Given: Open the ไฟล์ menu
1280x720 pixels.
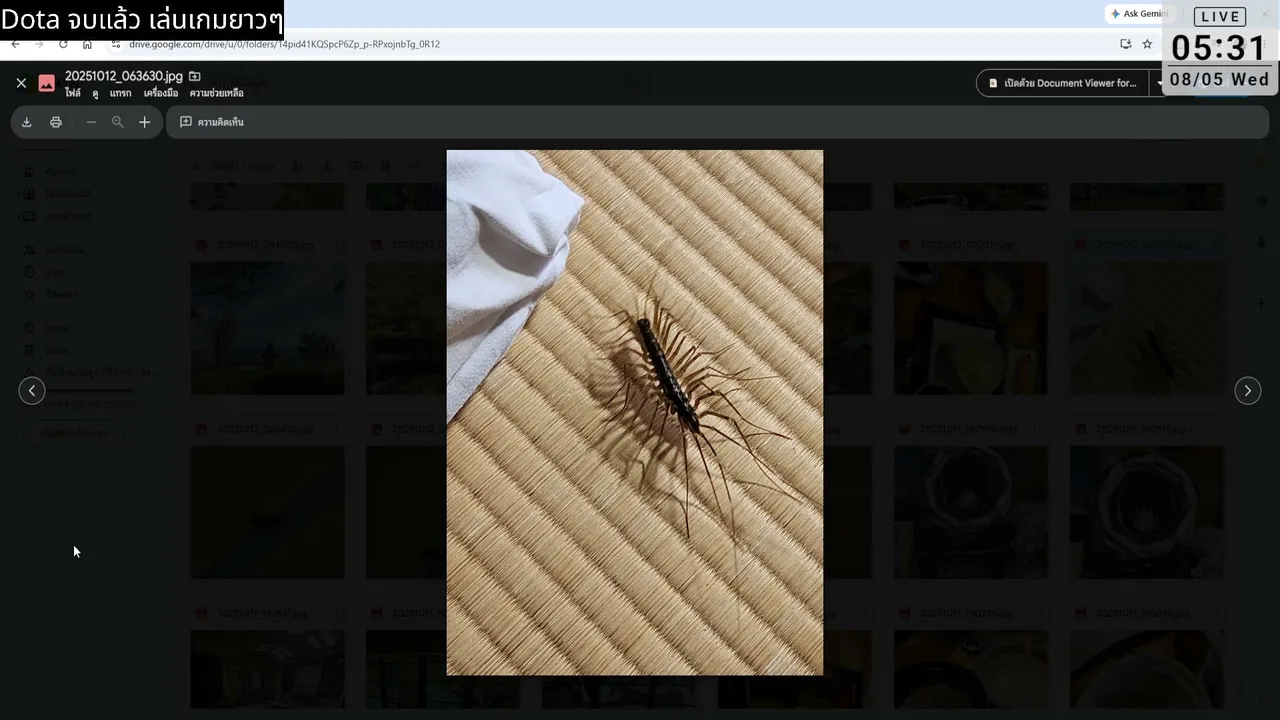Looking at the screenshot, I should pyautogui.click(x=73, y=93).
